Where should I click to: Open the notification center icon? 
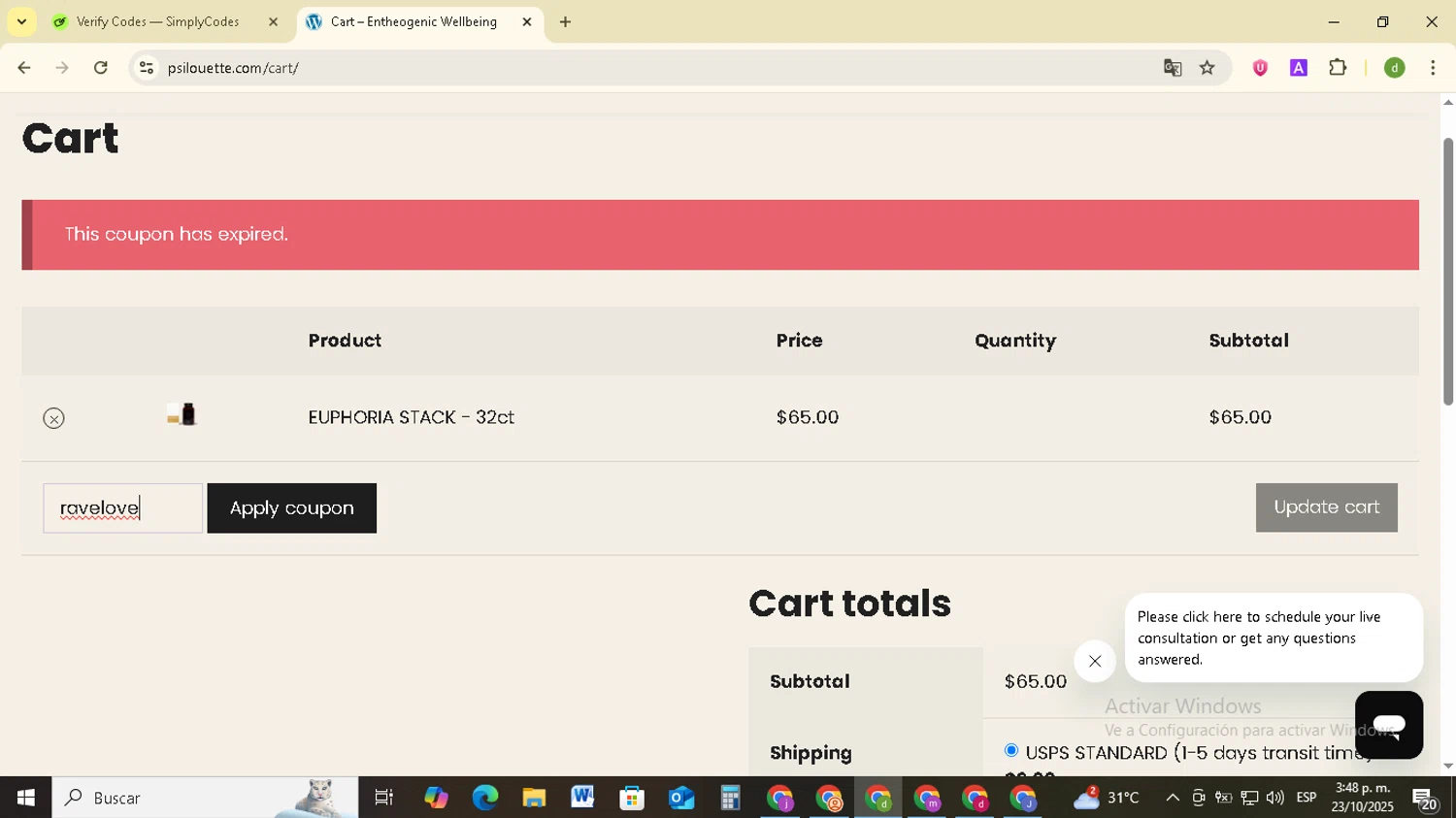pyautogui.click(x=1425, y=799)
